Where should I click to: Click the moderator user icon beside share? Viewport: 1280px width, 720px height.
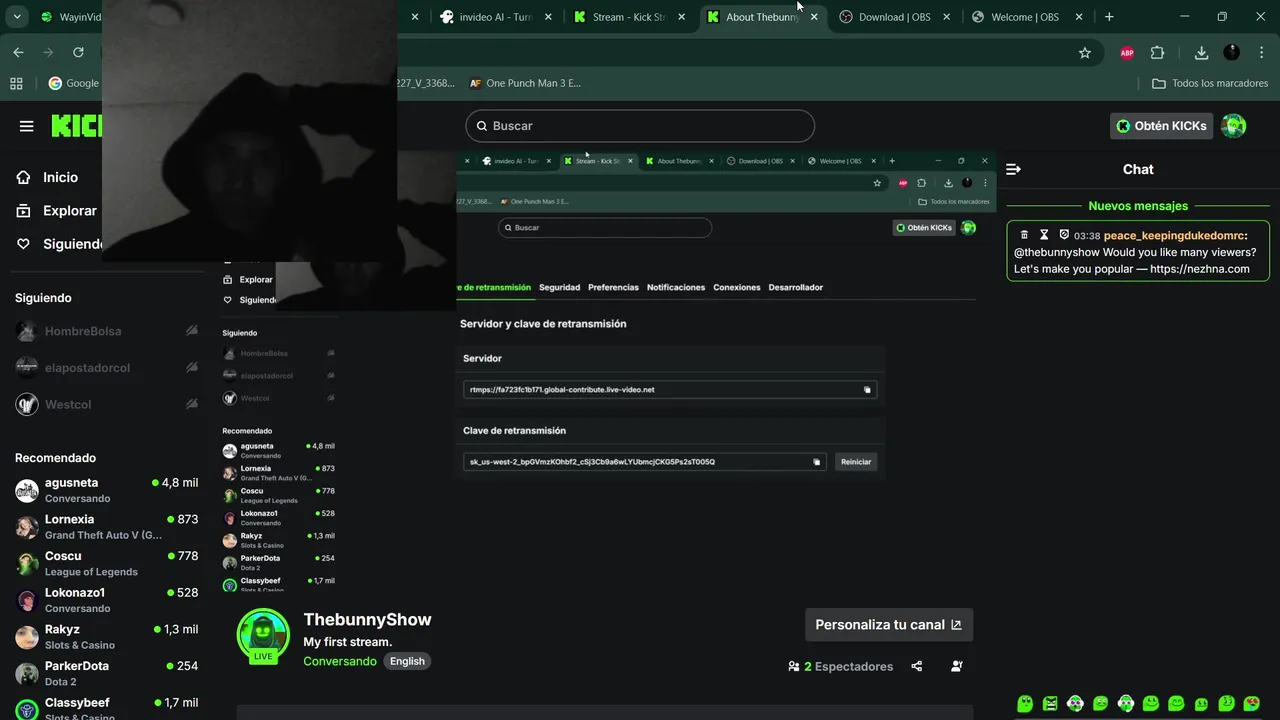[x=957, y=666]
